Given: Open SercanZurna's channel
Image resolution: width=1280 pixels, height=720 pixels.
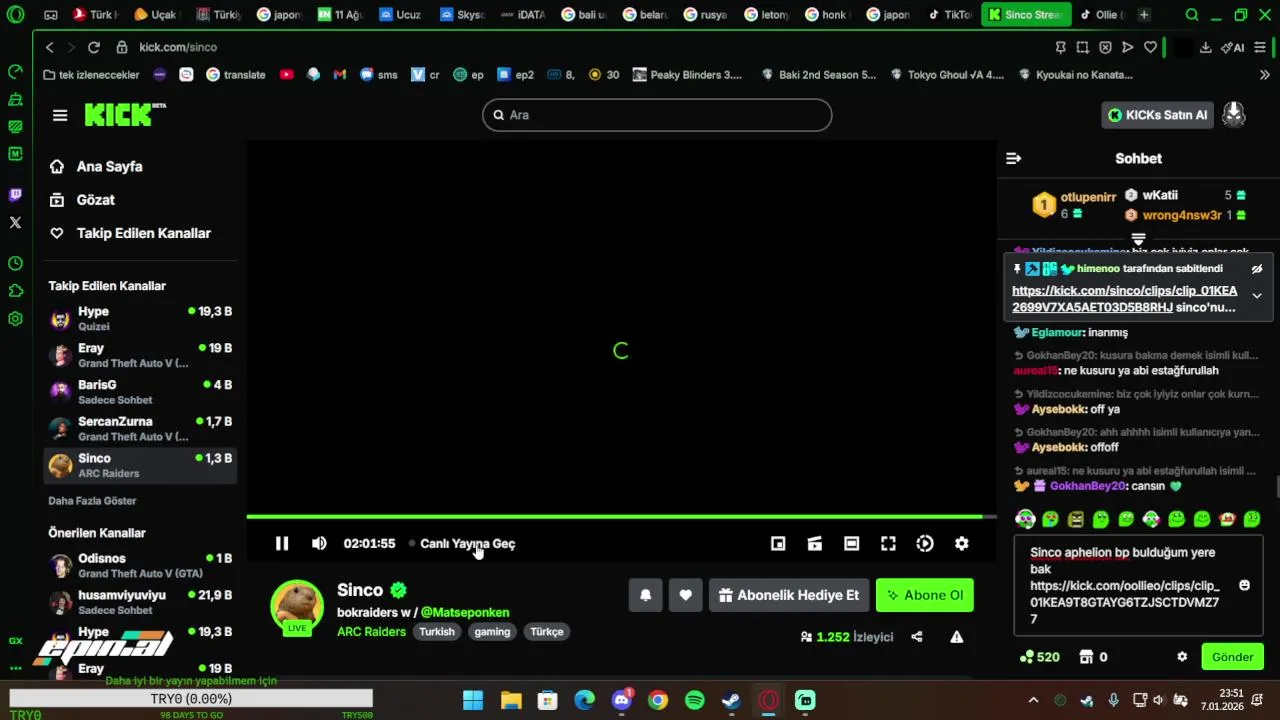Looking at the screenshot, I should (141, 429).
